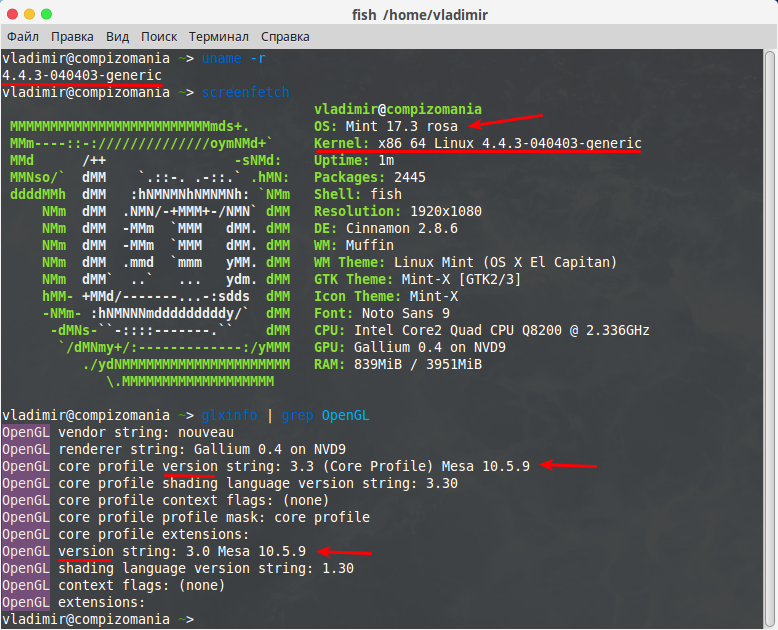This screenshot has width=778, height=630.
Task: Click the final 'OpenGL extensions:' line
Action: pos(73,602)
